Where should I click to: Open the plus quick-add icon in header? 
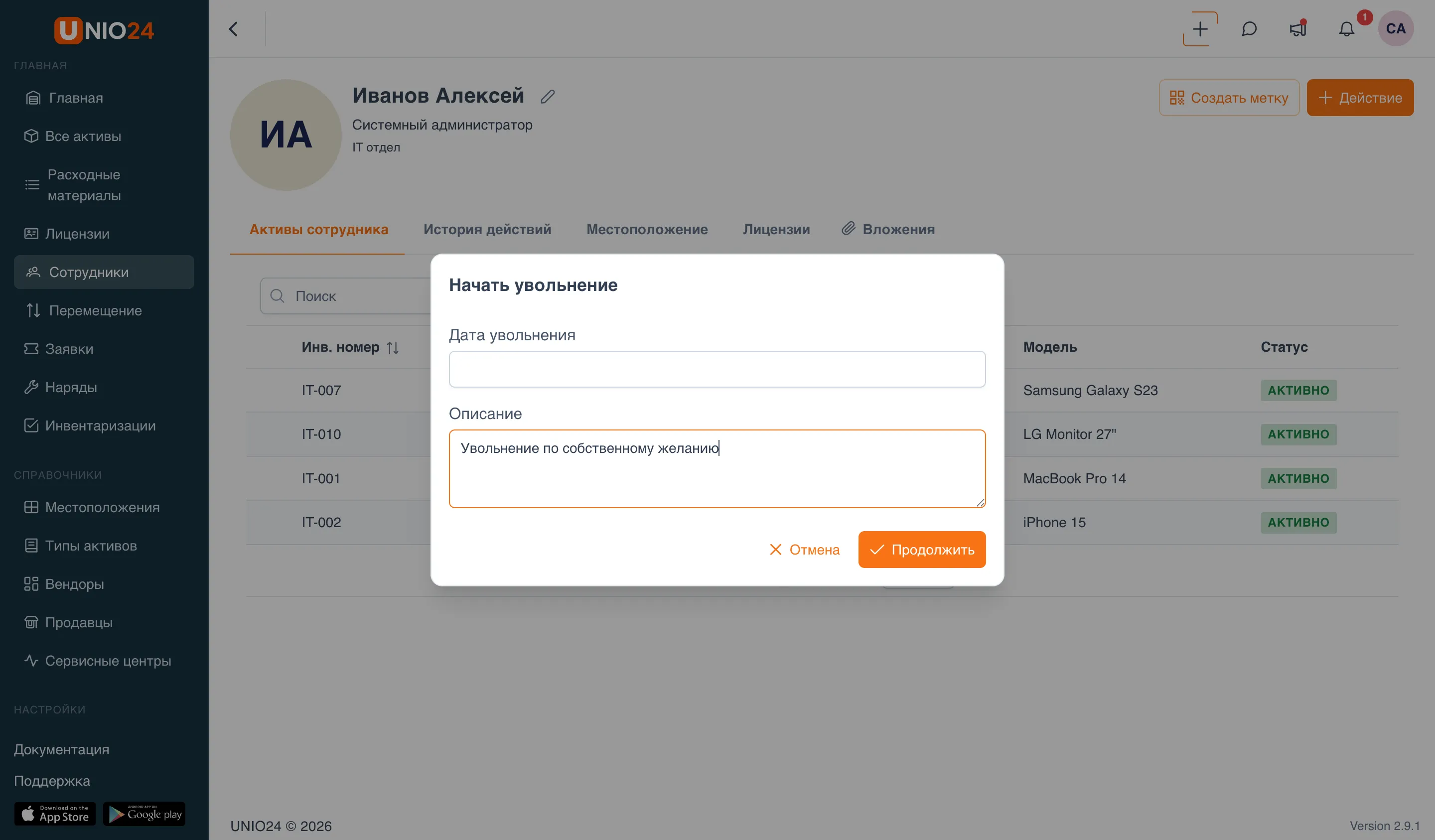click(1200, 29)
